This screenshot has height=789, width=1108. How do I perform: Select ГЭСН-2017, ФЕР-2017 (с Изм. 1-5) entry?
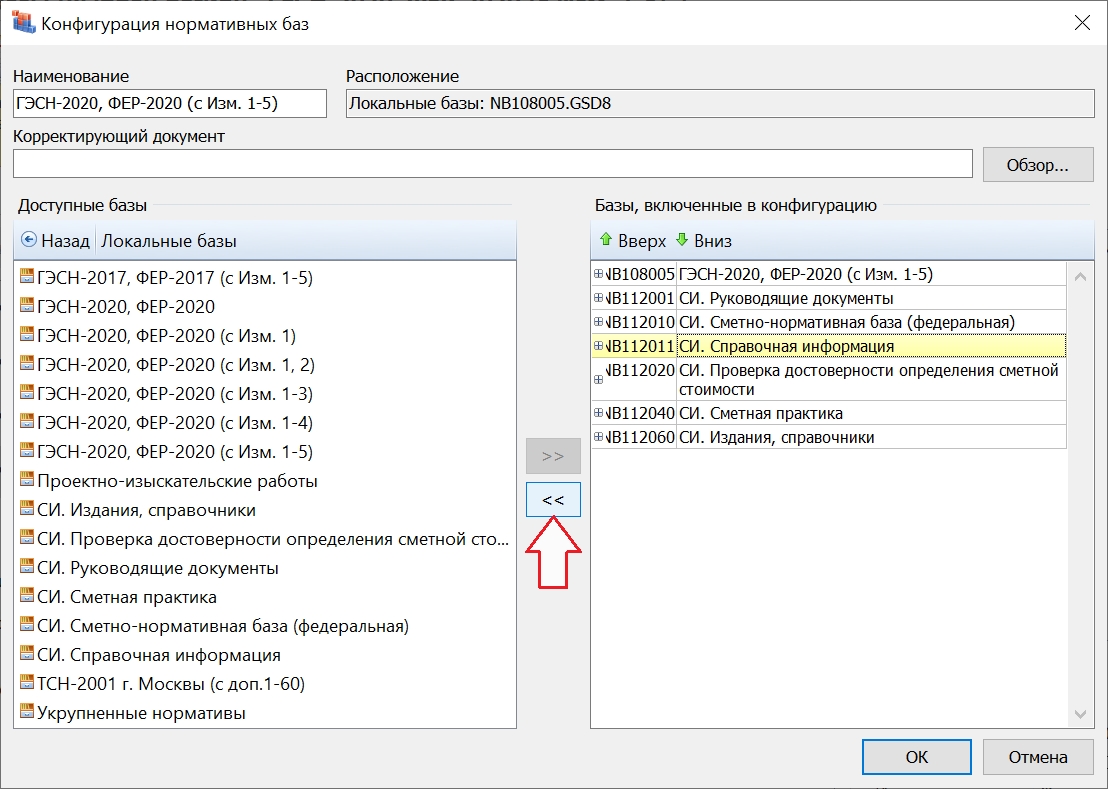tap(175, 278)
